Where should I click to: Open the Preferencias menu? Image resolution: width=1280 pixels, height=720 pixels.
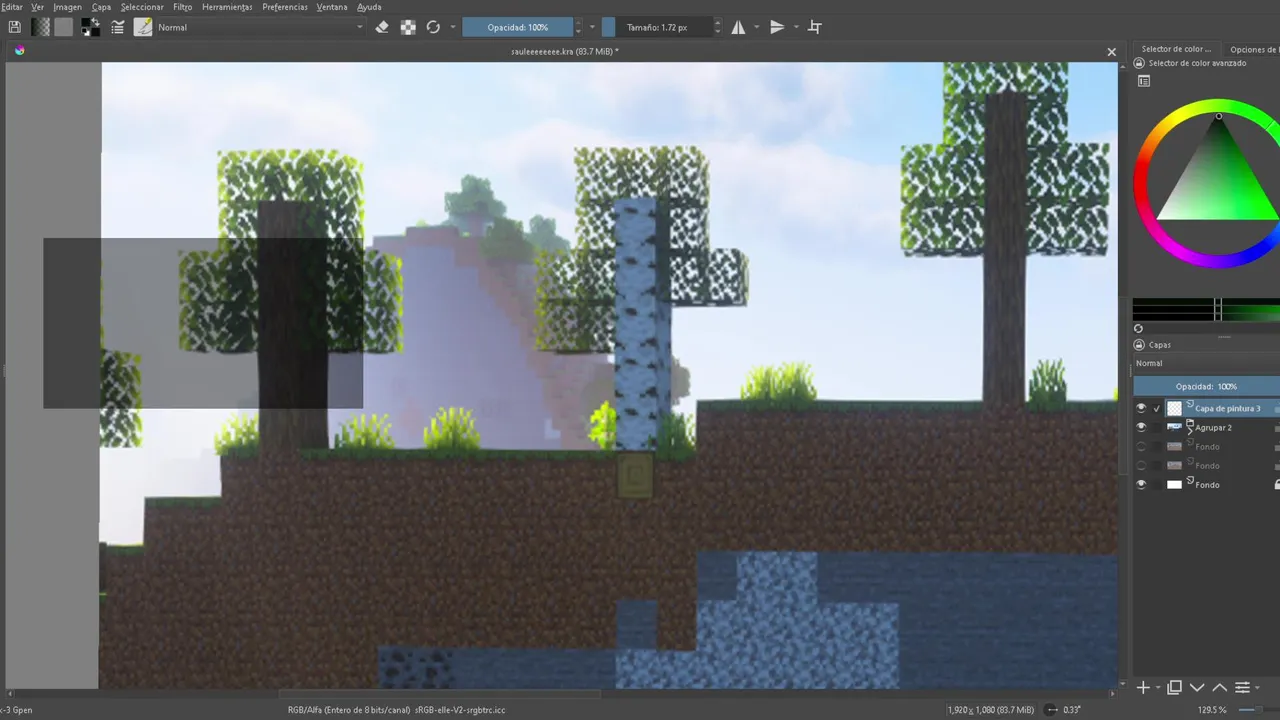[x=285, y=7]
